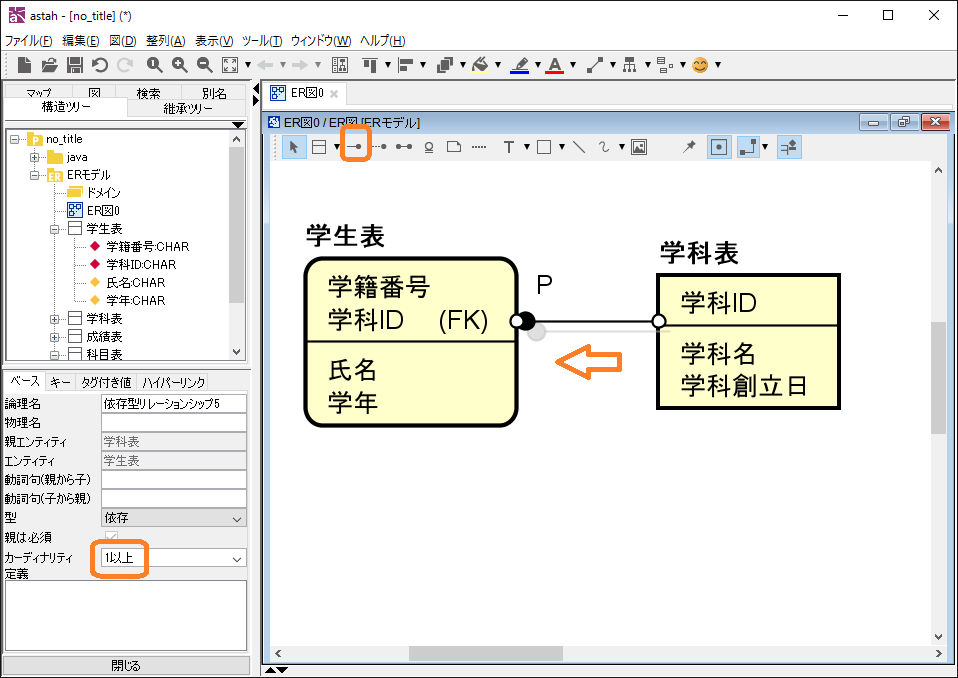Select the text tool in diagram toolbar
958x678 pixels.
pos(508,147)
